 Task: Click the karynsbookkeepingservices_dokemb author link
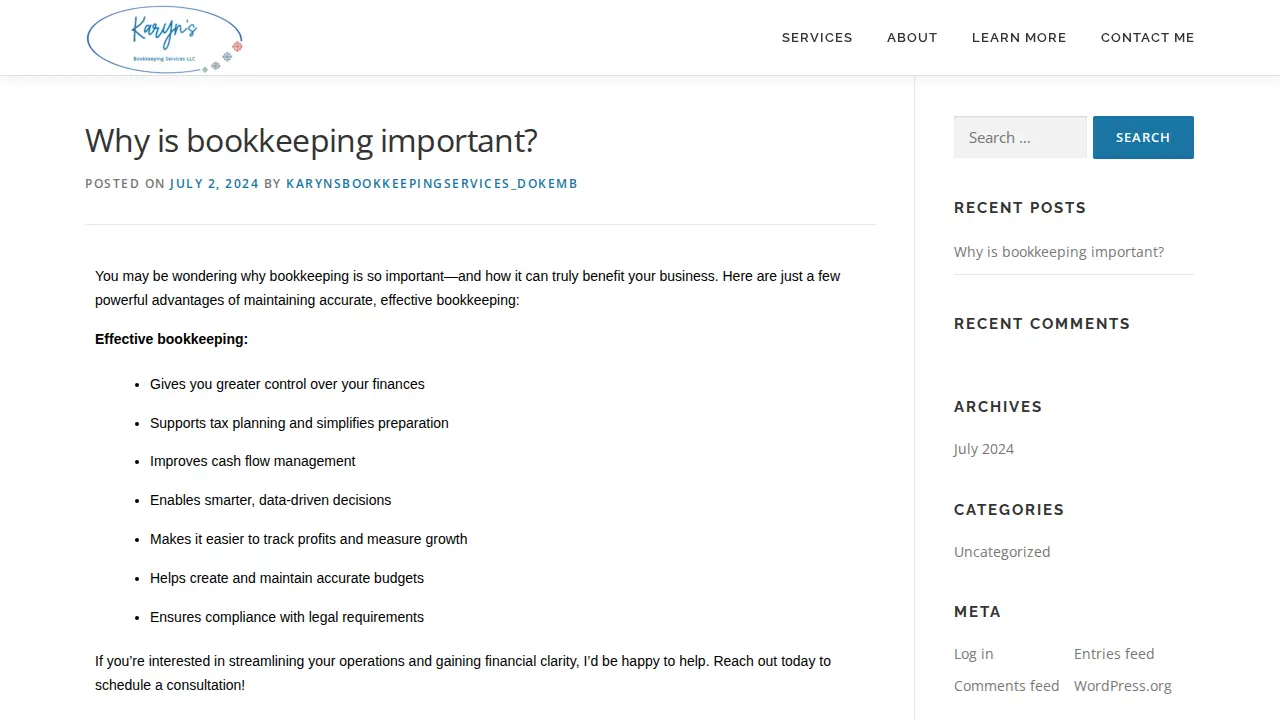tap(432, 184)
